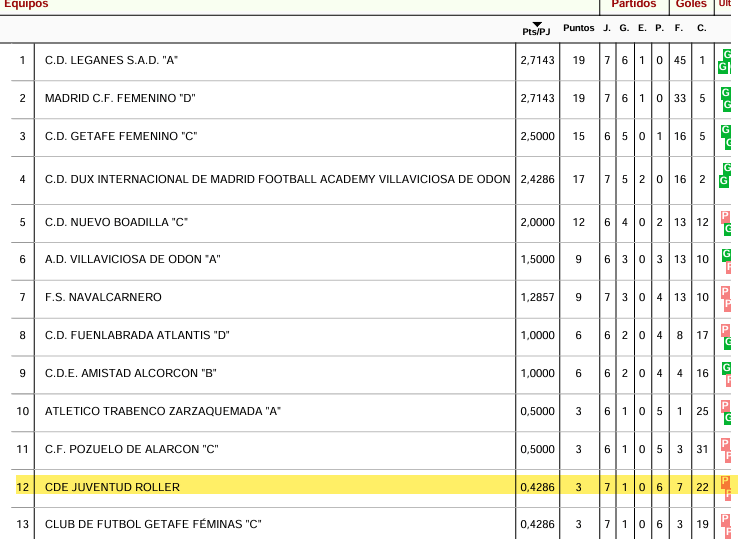The image size is (738, 539).
Task: Click the P. column header
Action: coord(659,28)
